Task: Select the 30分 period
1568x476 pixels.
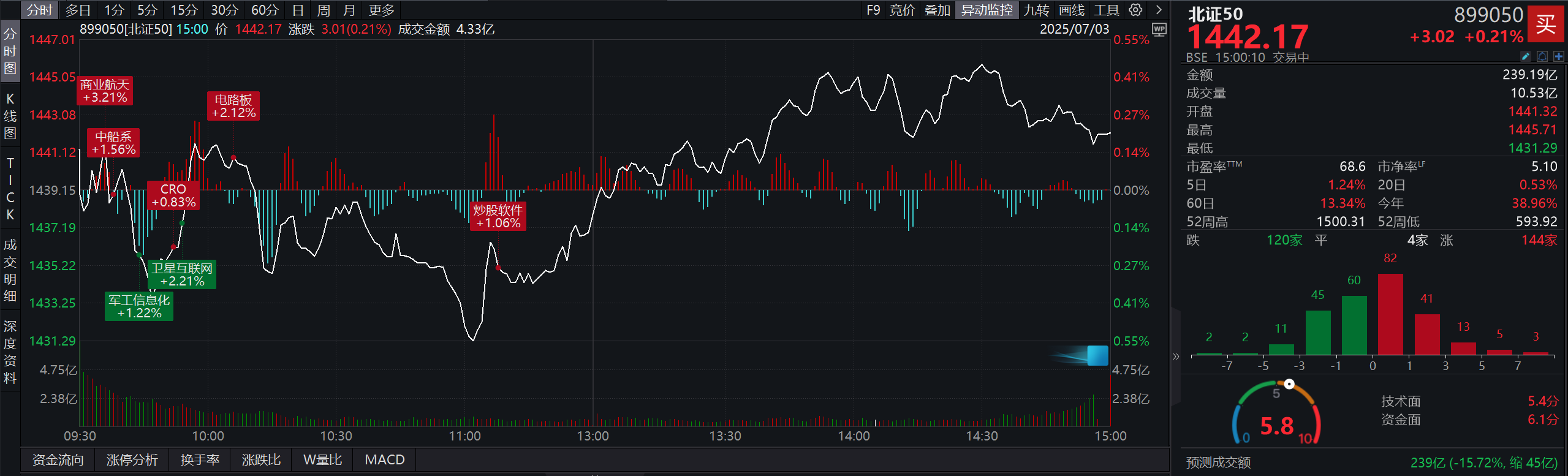Action: pos(224,10)
